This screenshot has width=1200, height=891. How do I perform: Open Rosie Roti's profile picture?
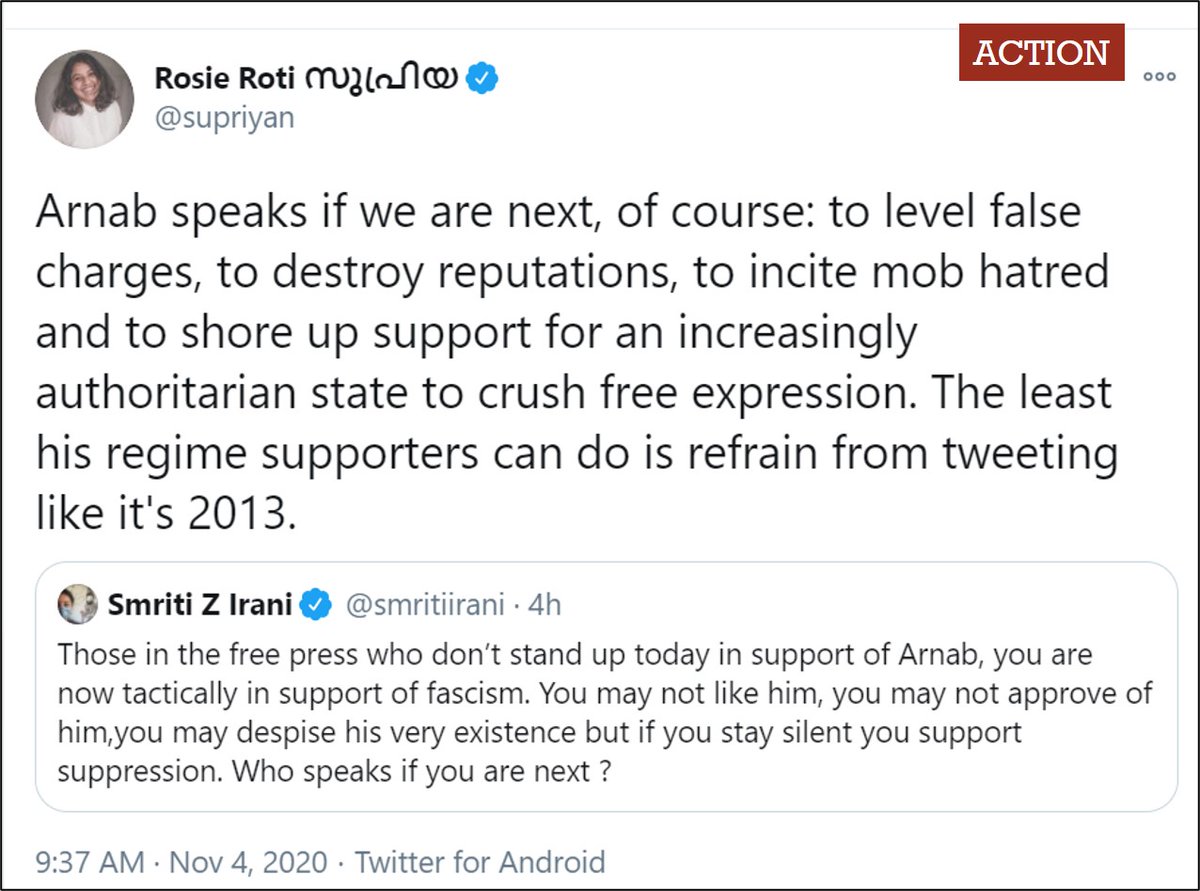[85, 98]
